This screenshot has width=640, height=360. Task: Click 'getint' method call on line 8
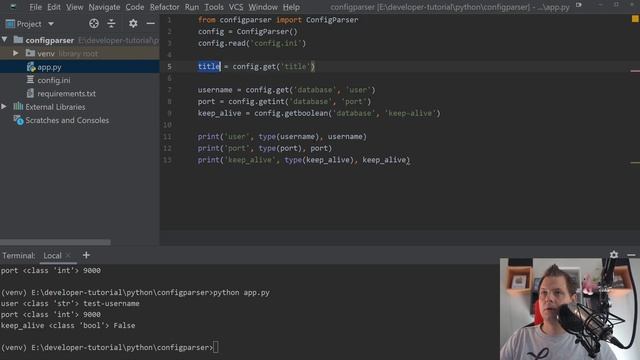pos(272,102)
